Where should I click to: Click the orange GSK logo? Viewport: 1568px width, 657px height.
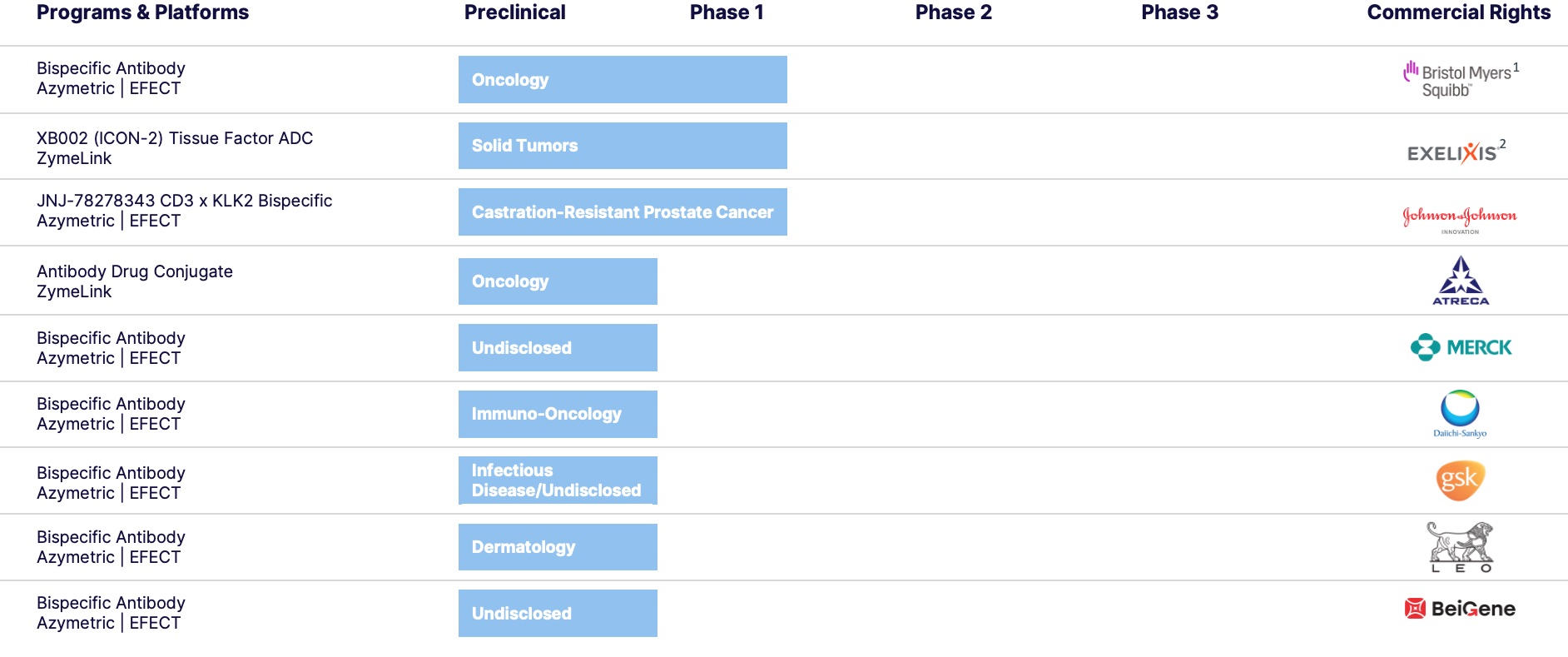click(1460, 480)
